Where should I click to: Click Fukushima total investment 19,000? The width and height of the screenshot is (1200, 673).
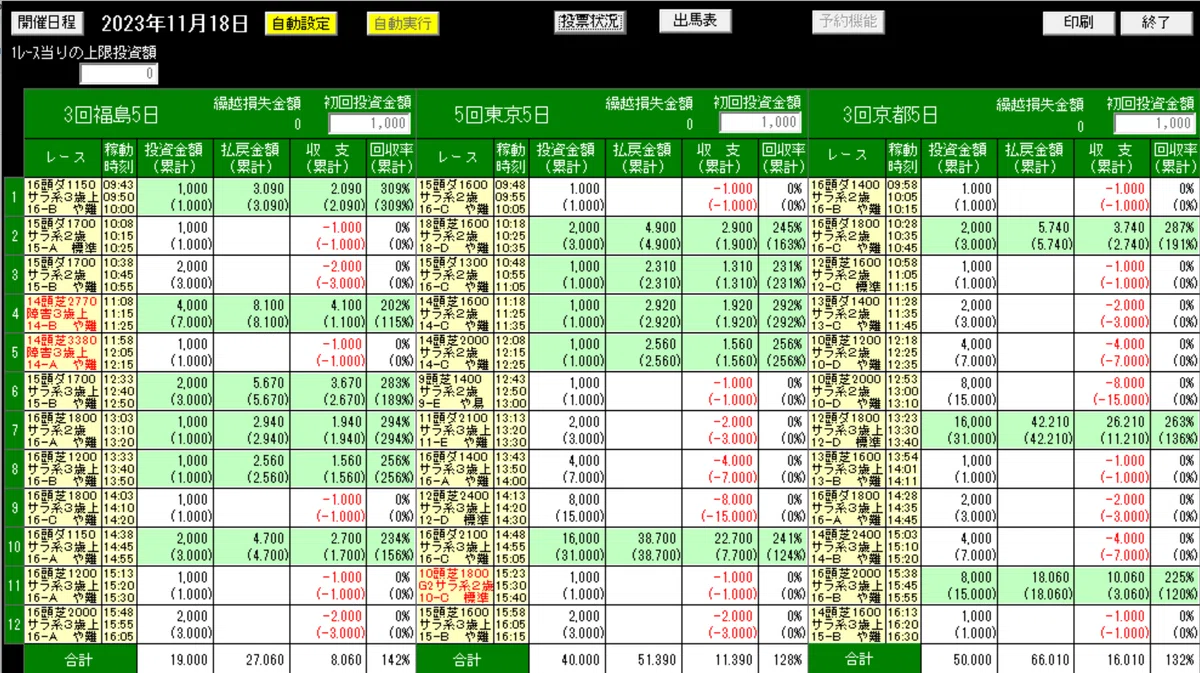190,660
